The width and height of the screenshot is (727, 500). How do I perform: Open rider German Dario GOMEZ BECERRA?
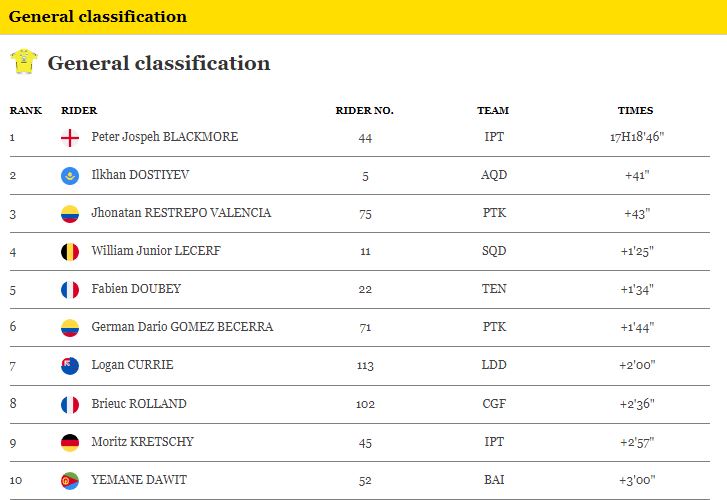tap(182, 327)
